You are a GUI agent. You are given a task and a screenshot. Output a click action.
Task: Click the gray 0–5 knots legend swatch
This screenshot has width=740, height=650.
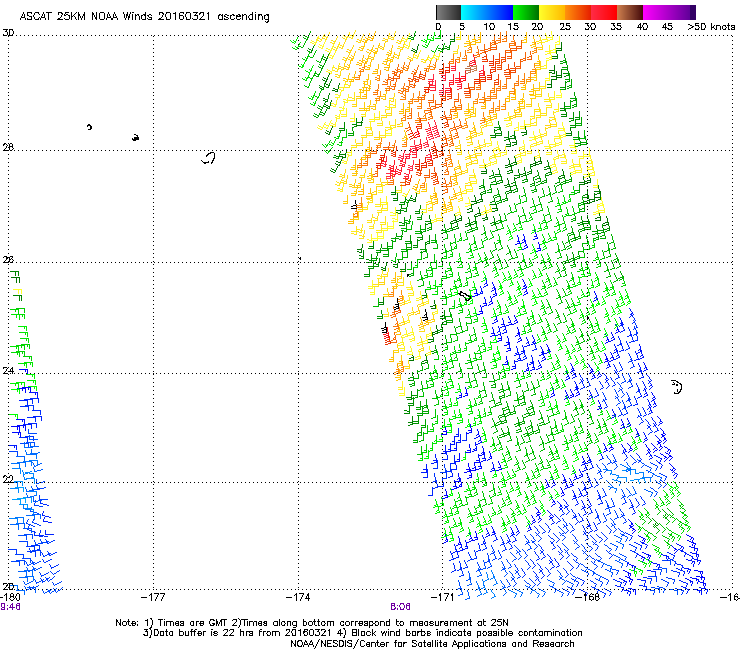coord(448,12)
